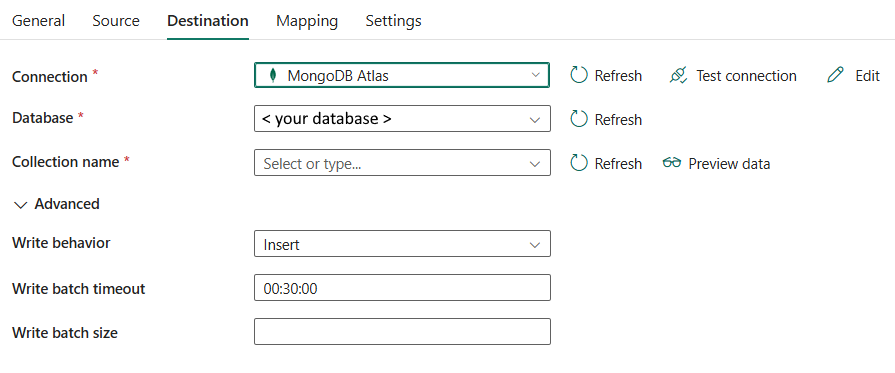Click the Preview data link text
The width and height of the screenshot is (895, 373).
pyautogui.click(x=729, y=163)
